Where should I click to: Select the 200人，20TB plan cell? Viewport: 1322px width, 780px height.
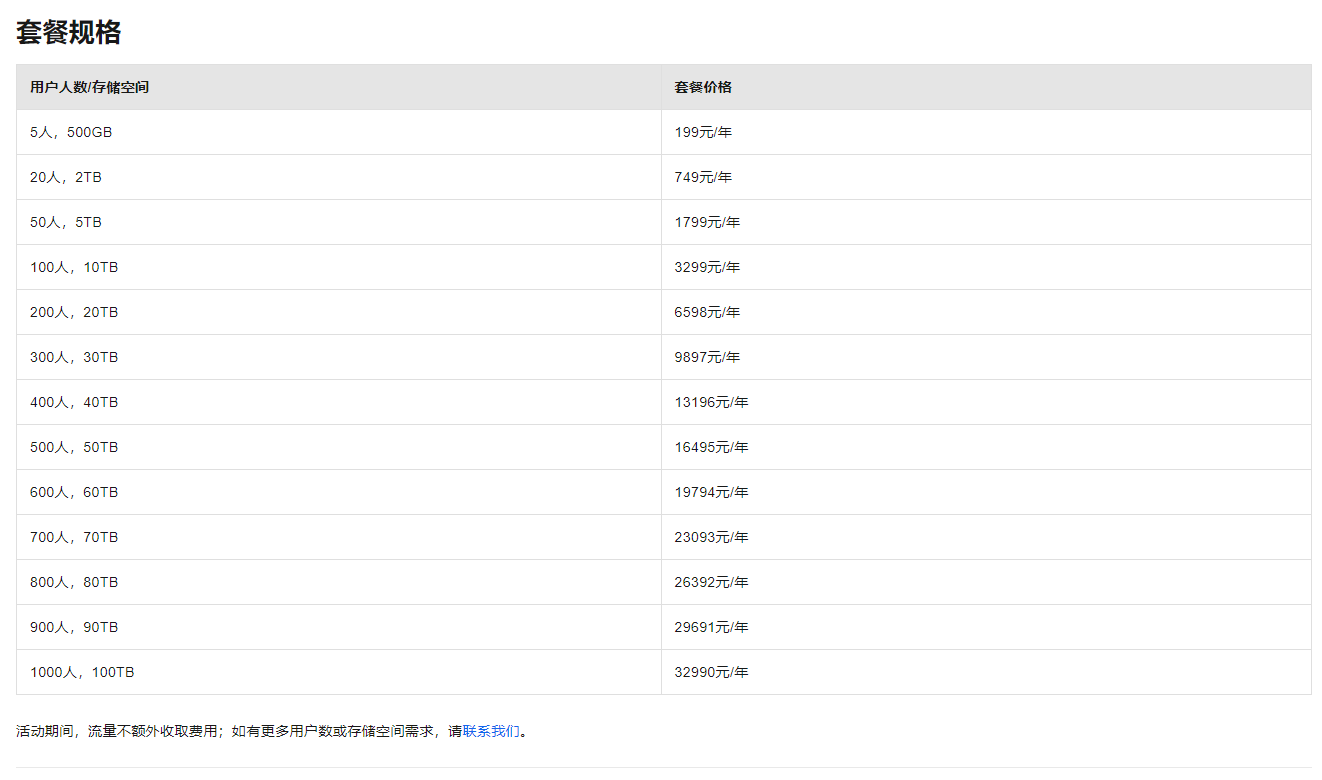pyautogui.click(x=74, y=312)
